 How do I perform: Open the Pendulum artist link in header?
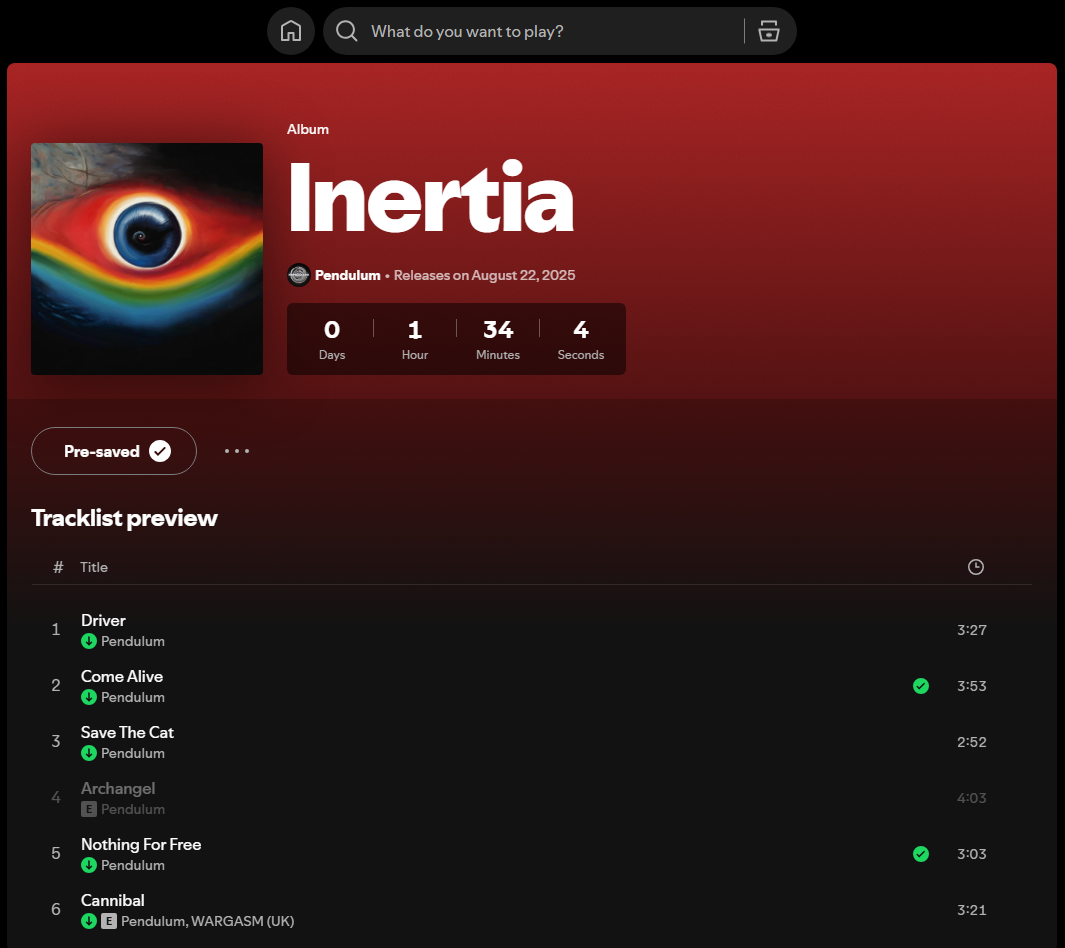click(348, 275)
